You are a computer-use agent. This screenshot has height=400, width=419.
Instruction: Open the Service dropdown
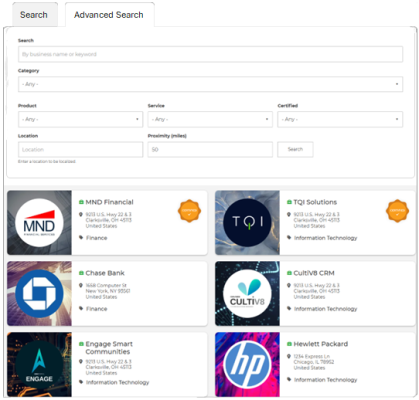210,119
